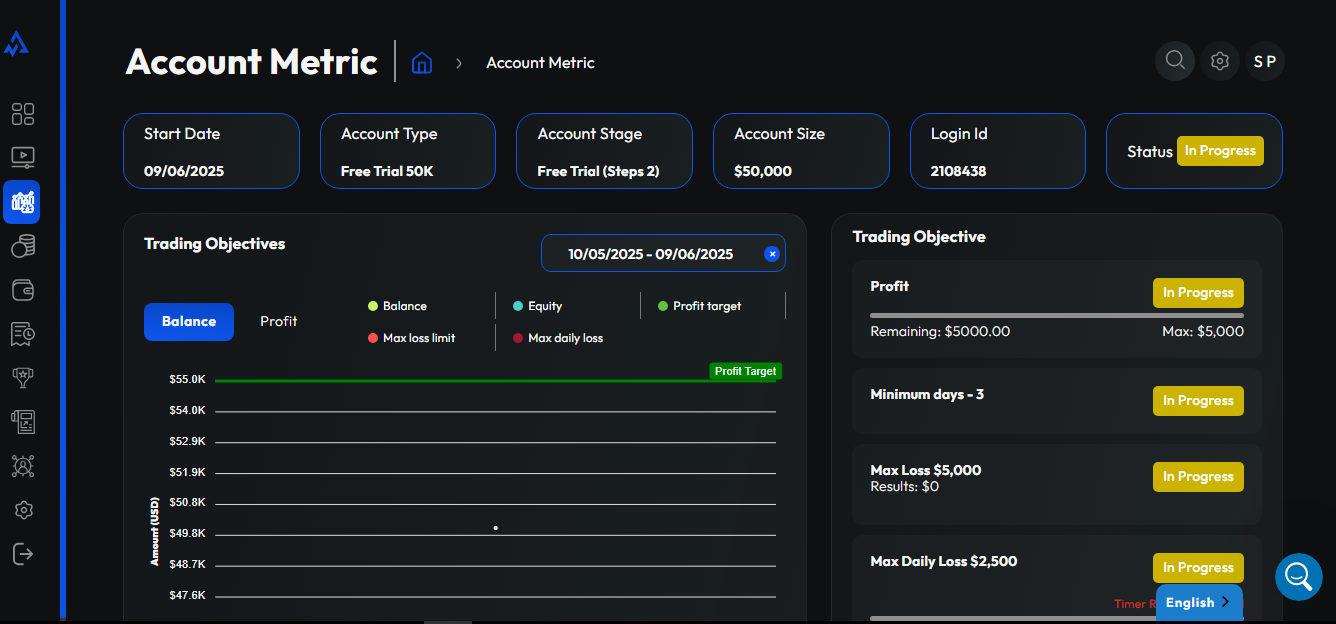Click the Max Daily Loss $2,500 label
The image size is (1336, 624).
(944, 561)
